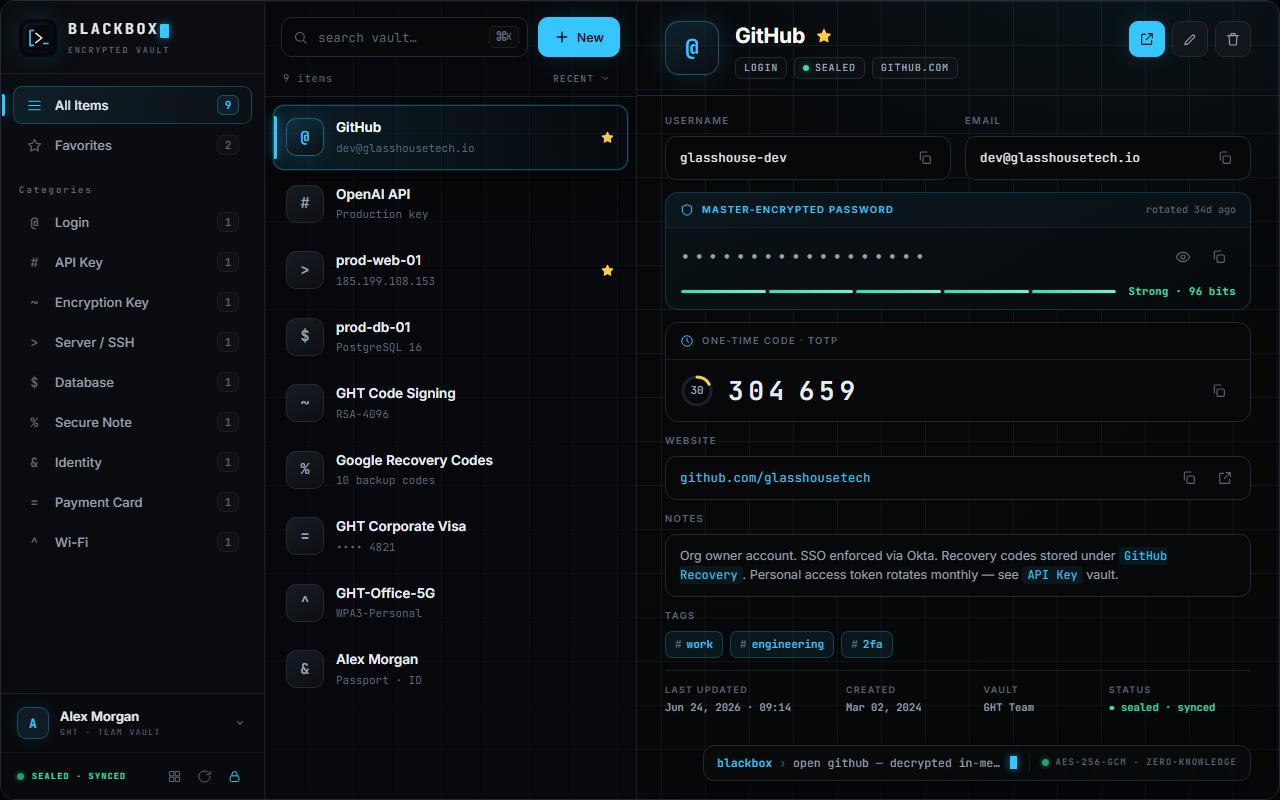This screenshot has width=1280, height=800.
Task: Select the Alex Morgan identity ampersand icon
Action: point(305,669)
